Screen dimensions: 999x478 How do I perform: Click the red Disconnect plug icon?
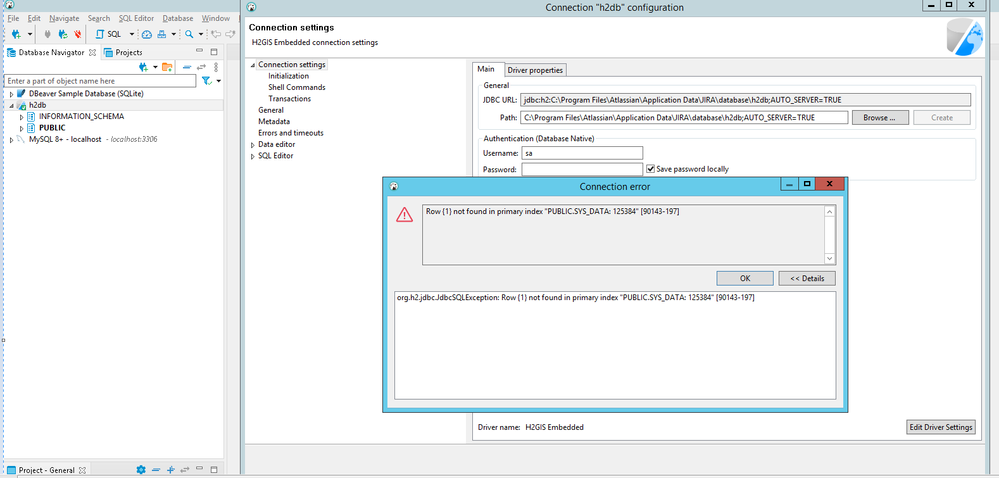click(77, 34)
